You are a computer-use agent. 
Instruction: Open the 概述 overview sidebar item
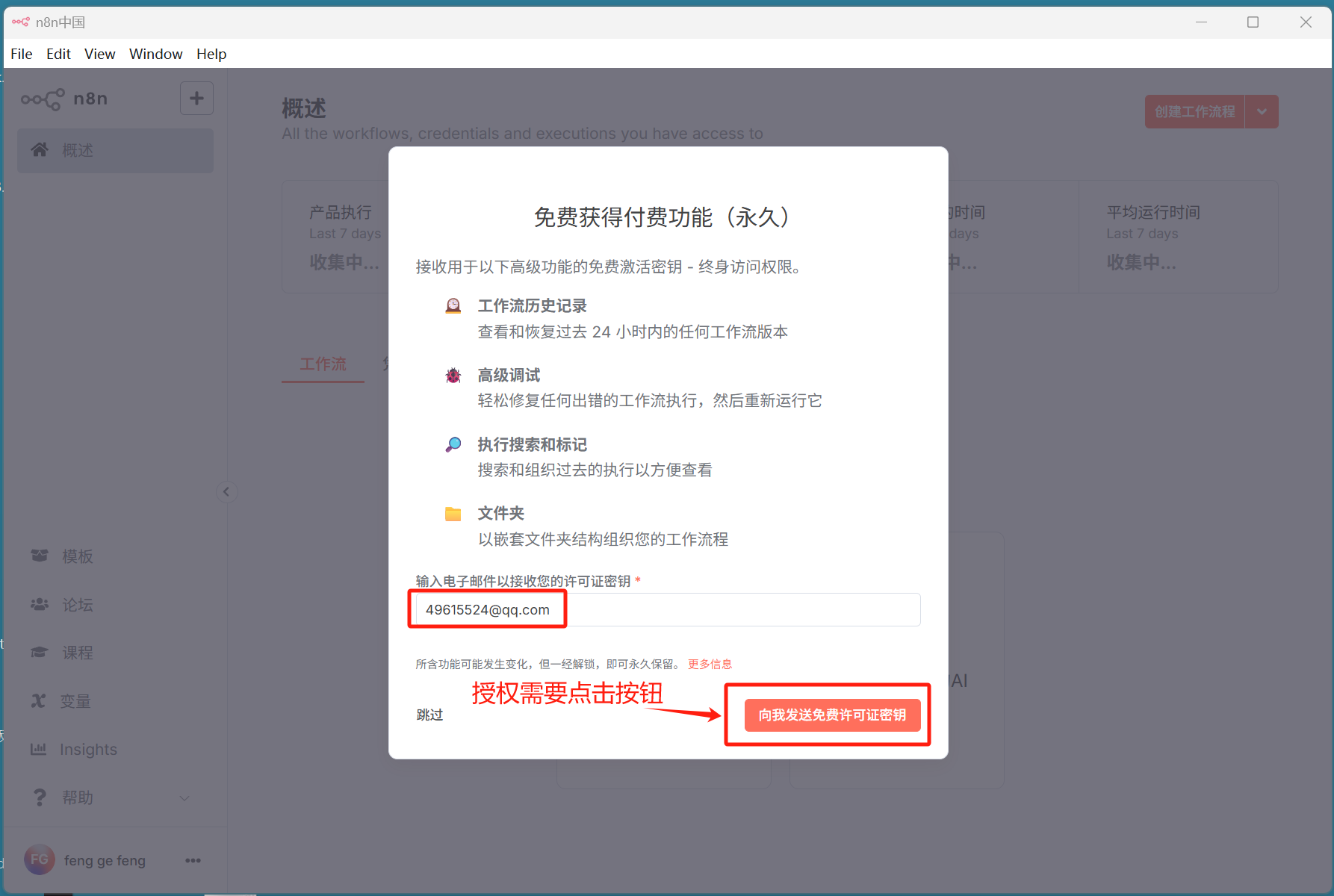(115, 150)
